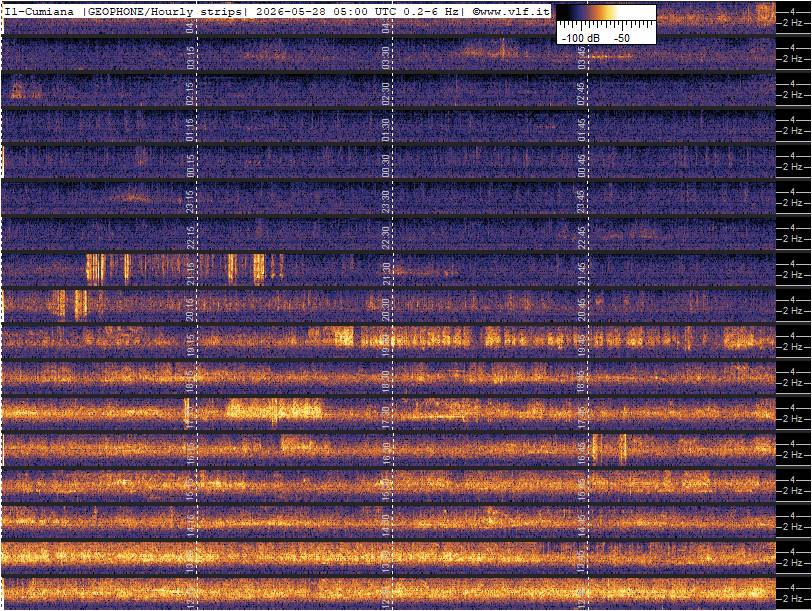Click the 02:45 time label
Image resolution: width=812 pixels, height=611 pixels.
coord(581,93)
